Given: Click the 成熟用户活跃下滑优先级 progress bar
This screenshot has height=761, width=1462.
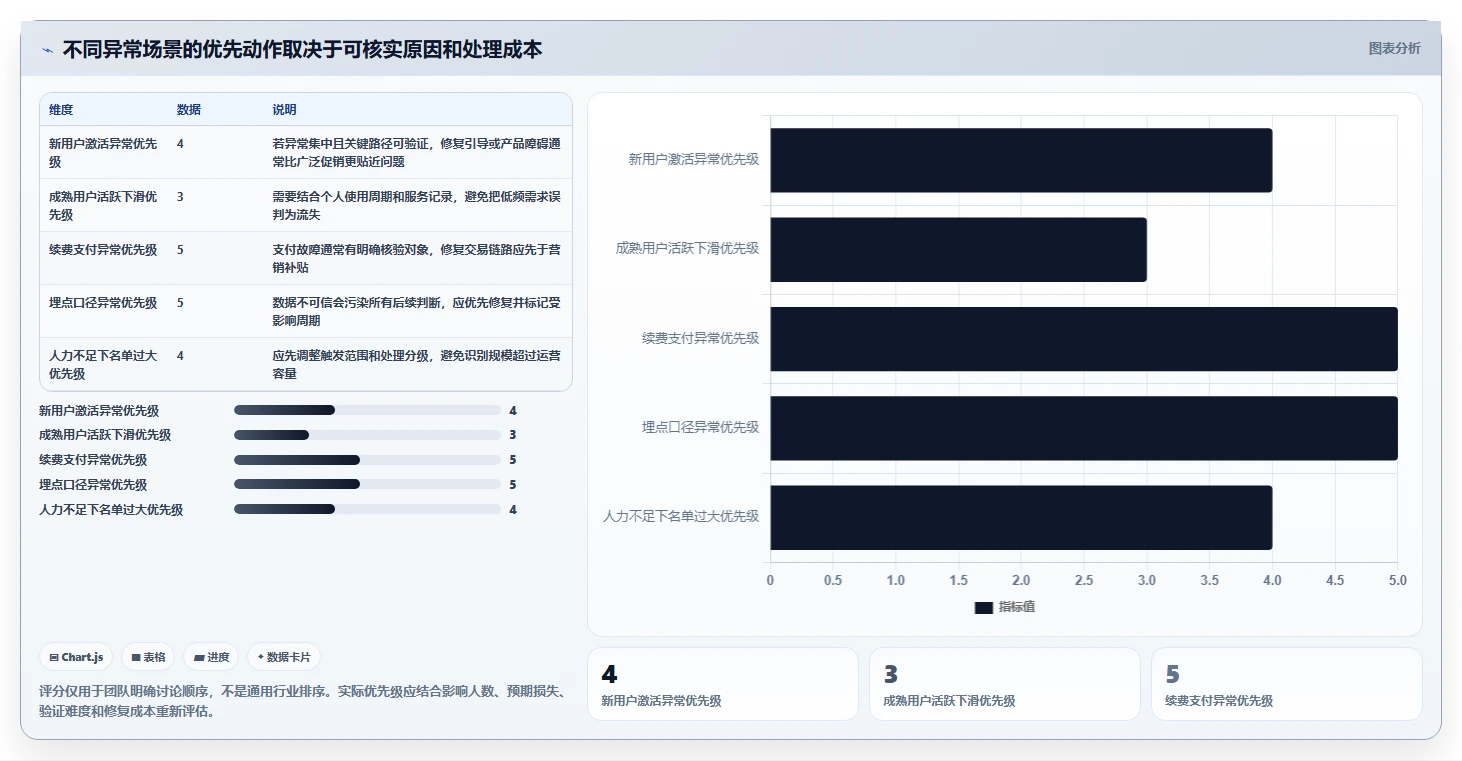Looking at the screenshot, I should click(x=367, y=435).
